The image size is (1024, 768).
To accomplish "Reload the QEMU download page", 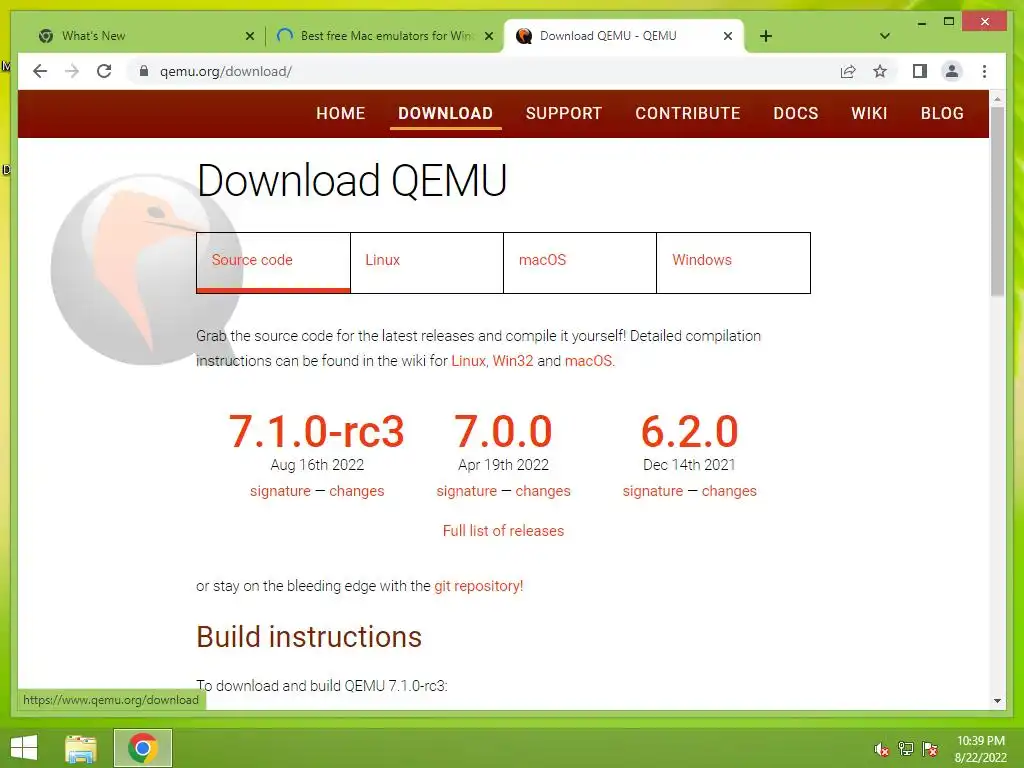I will tap(104, 71).
